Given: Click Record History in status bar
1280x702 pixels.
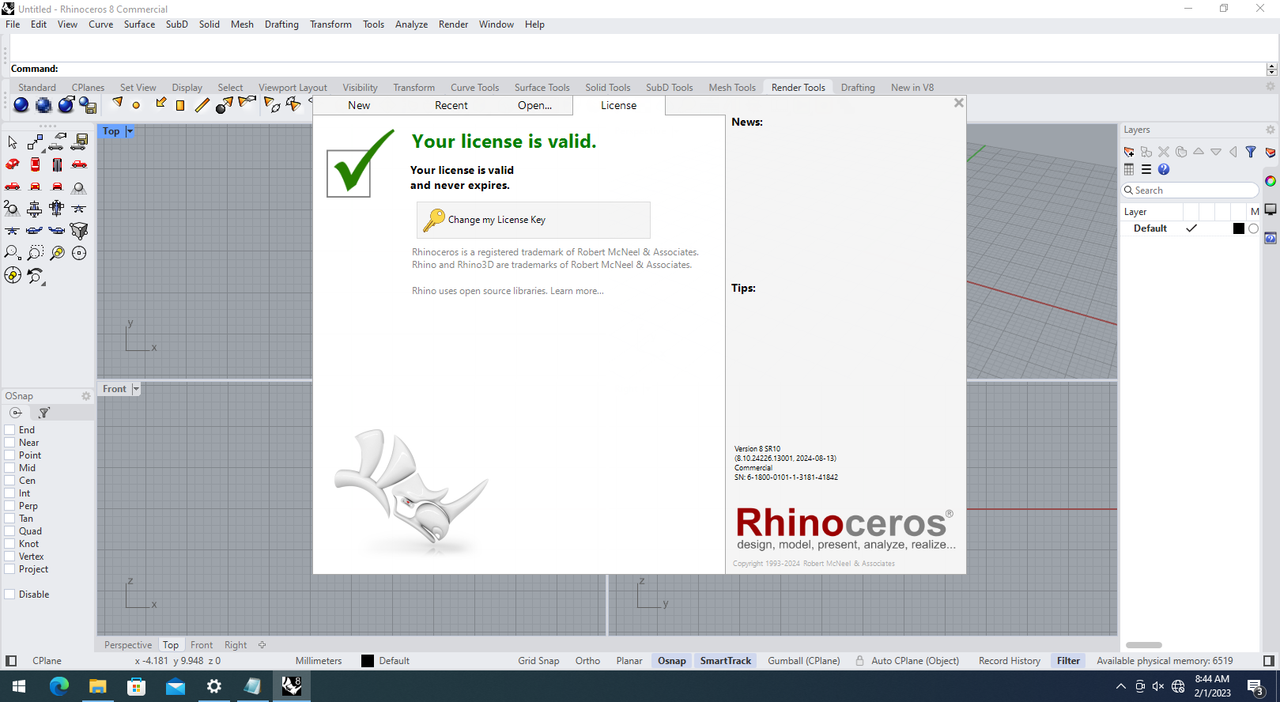Looking at the screenshot, I should 1009,661.
